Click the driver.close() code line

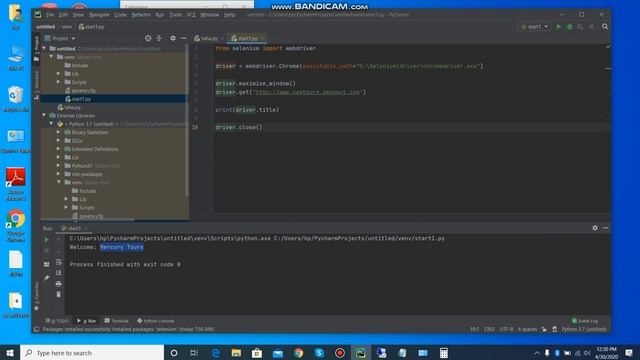239,127
